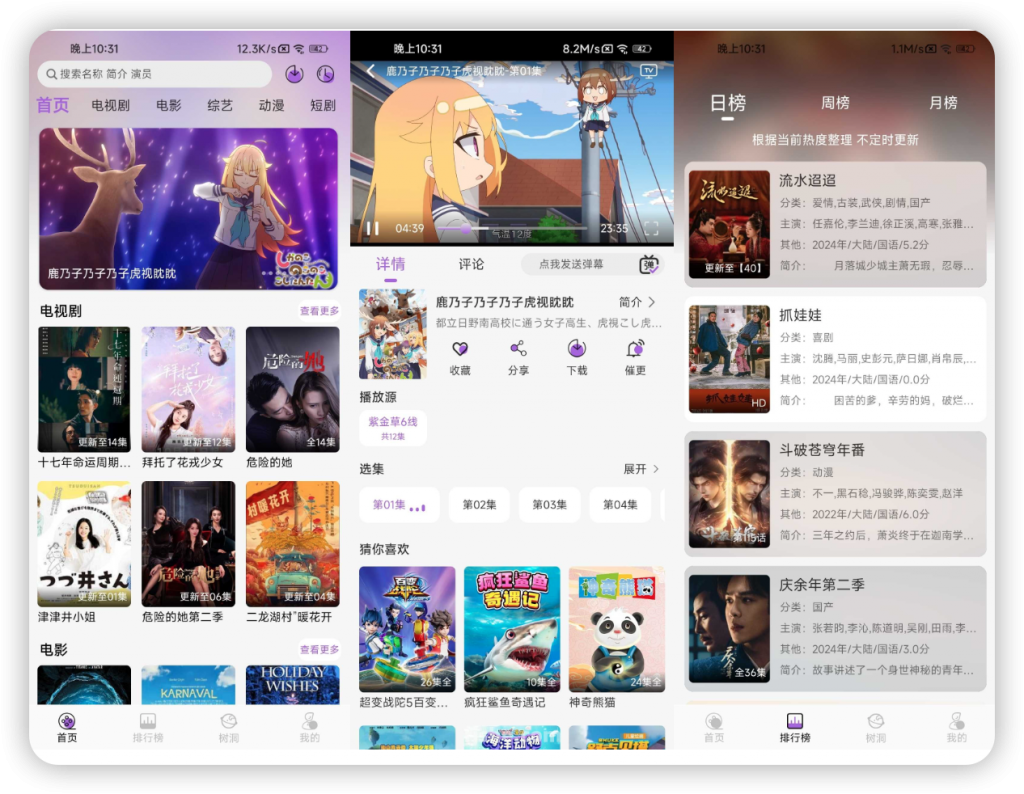Open the 危险的她 poster with 全14集
1024x794 pixels.
click(x=293, y=389)
